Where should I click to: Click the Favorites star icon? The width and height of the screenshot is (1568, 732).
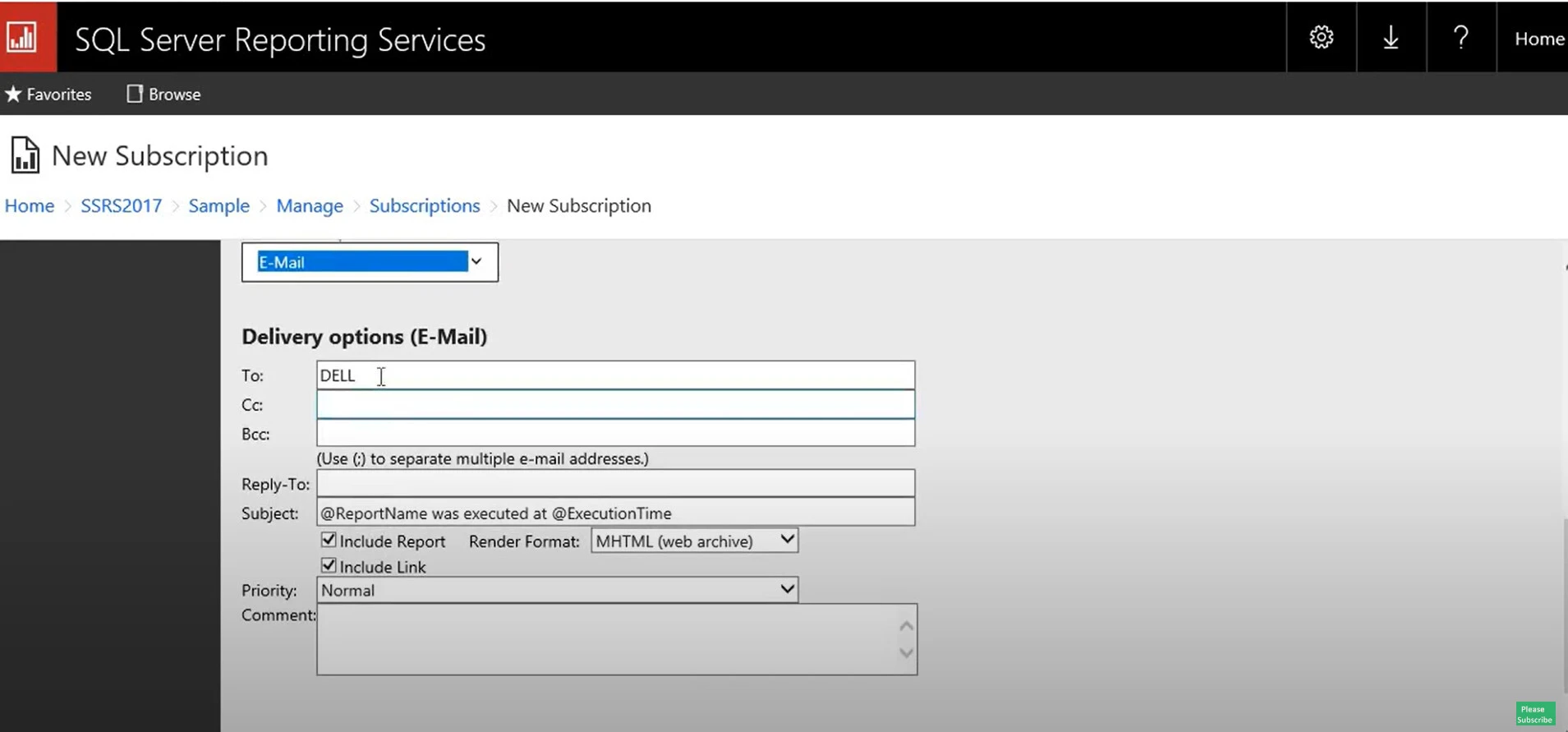(13, 94)
